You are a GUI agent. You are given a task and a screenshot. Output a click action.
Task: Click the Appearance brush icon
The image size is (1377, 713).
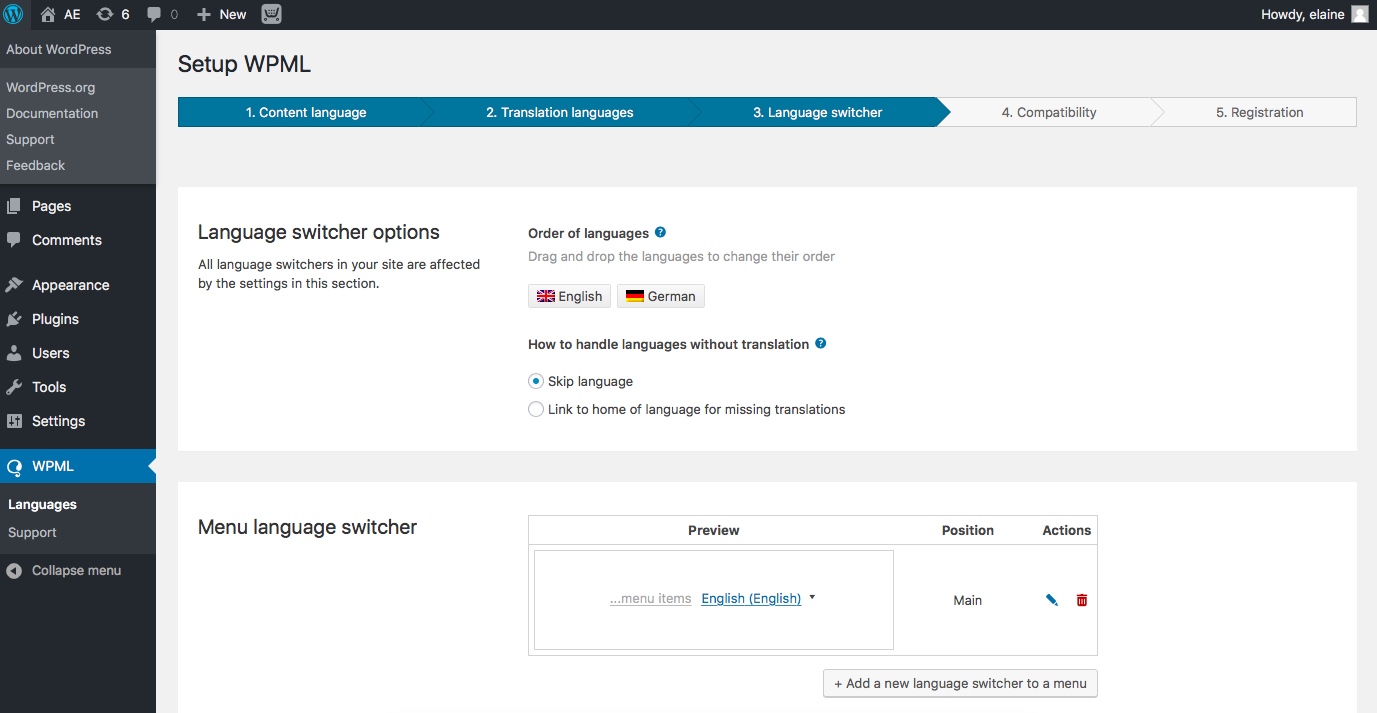[14, 285]
